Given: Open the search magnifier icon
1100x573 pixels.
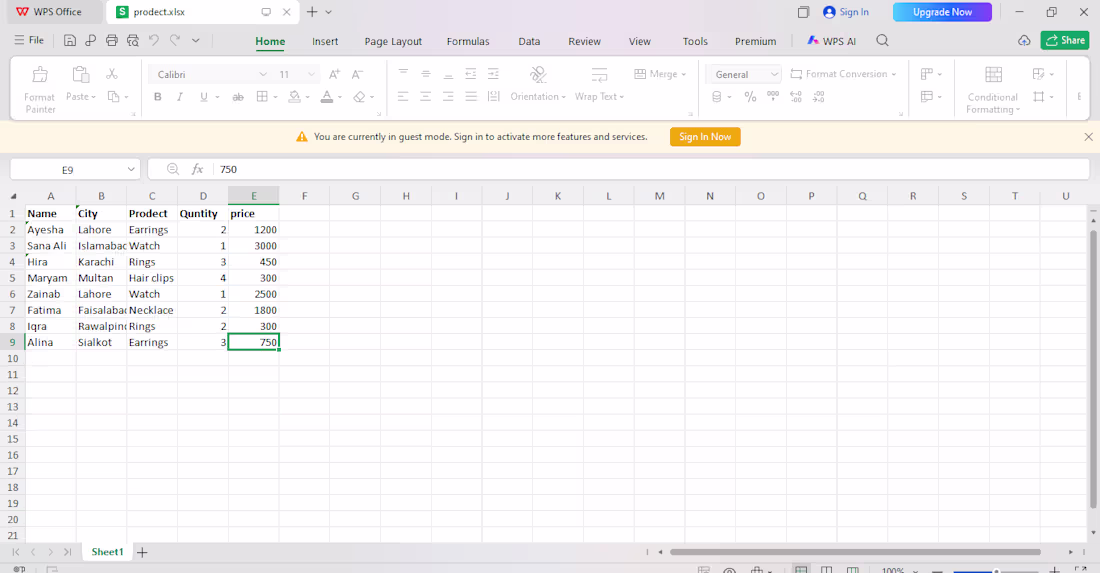Looking at the screenshot, I should pyautogui.click(x=883, y=41).
